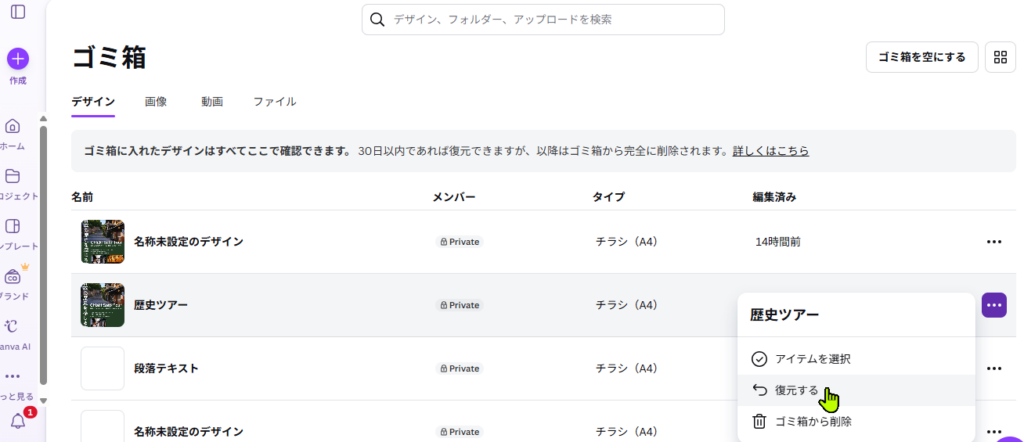The image size is (1024, 442).
Task: Close the purple more-options button for 歴史ツアー
Action: (x=994, y=305)
